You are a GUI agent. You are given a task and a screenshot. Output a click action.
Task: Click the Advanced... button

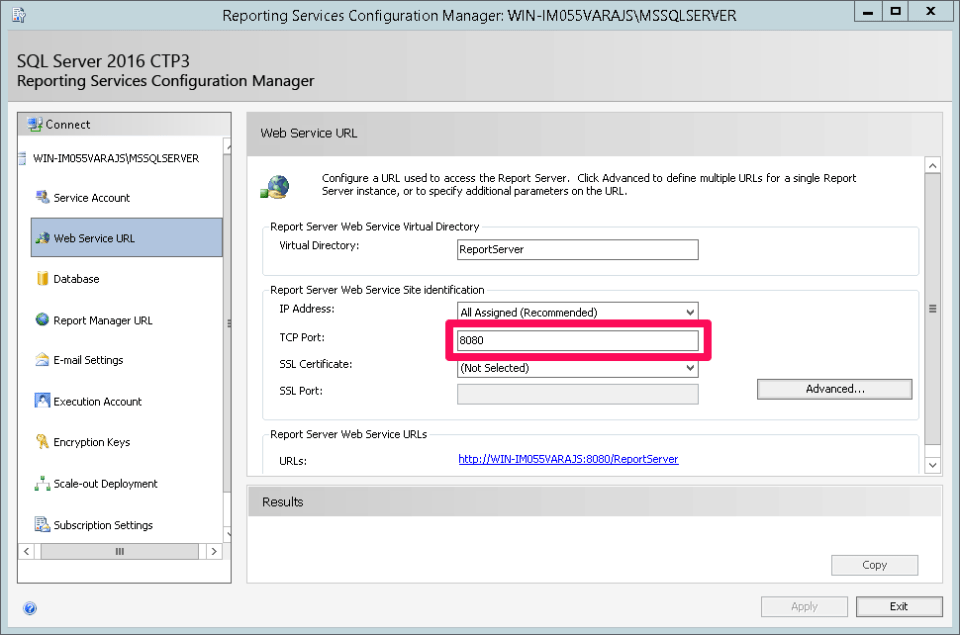coord(834,389)
